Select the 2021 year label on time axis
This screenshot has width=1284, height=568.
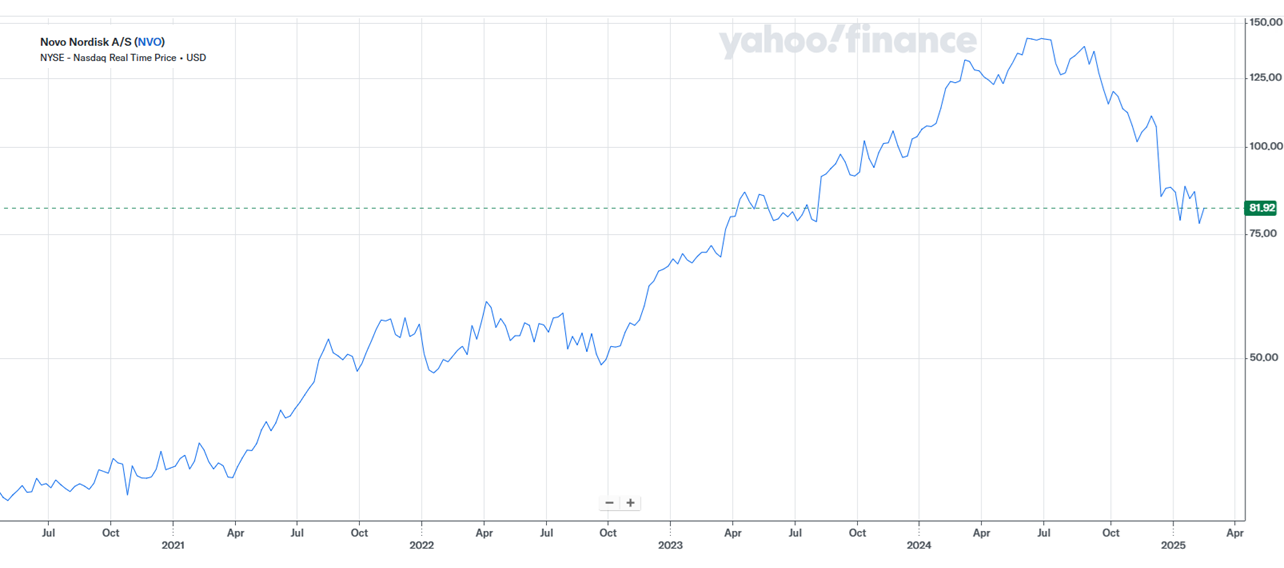pos(173,546)
